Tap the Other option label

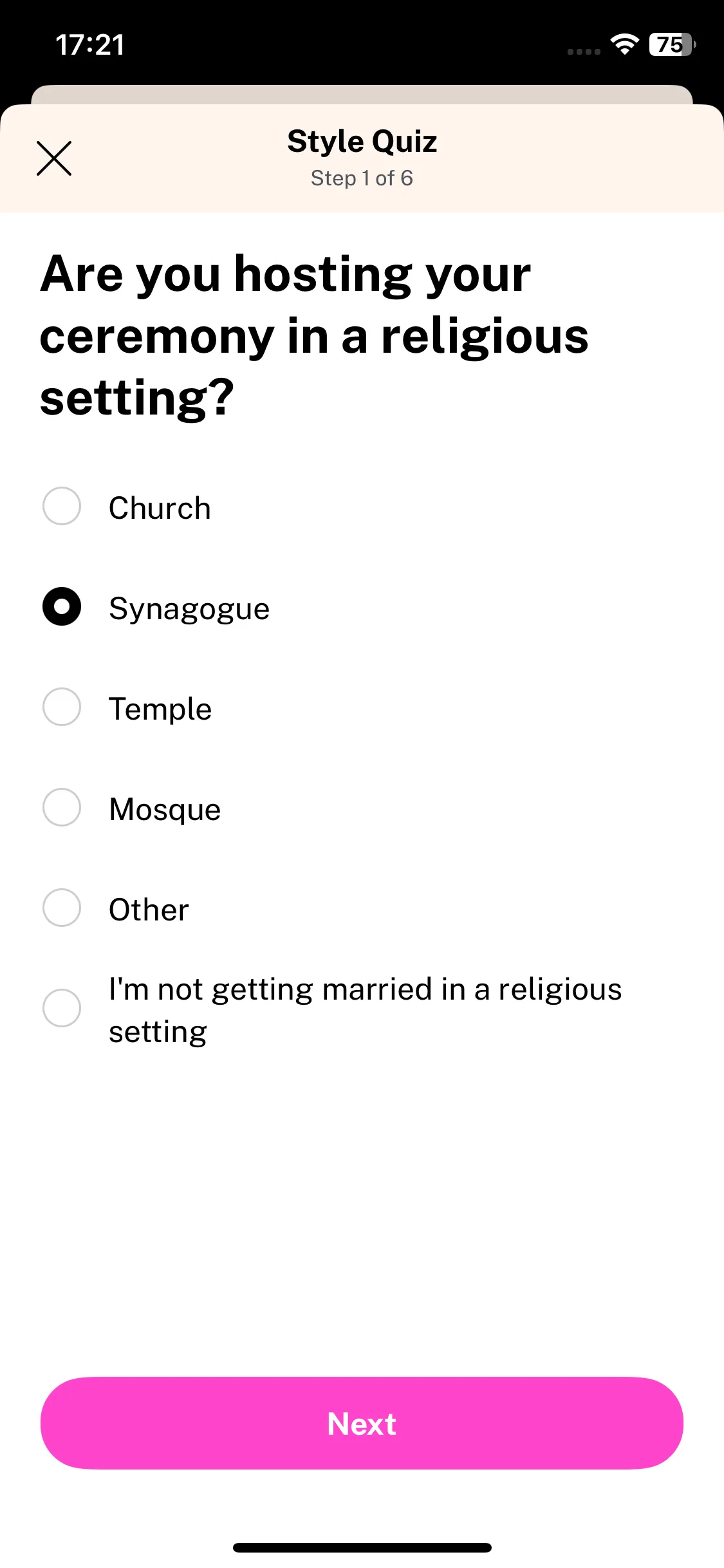149,910
